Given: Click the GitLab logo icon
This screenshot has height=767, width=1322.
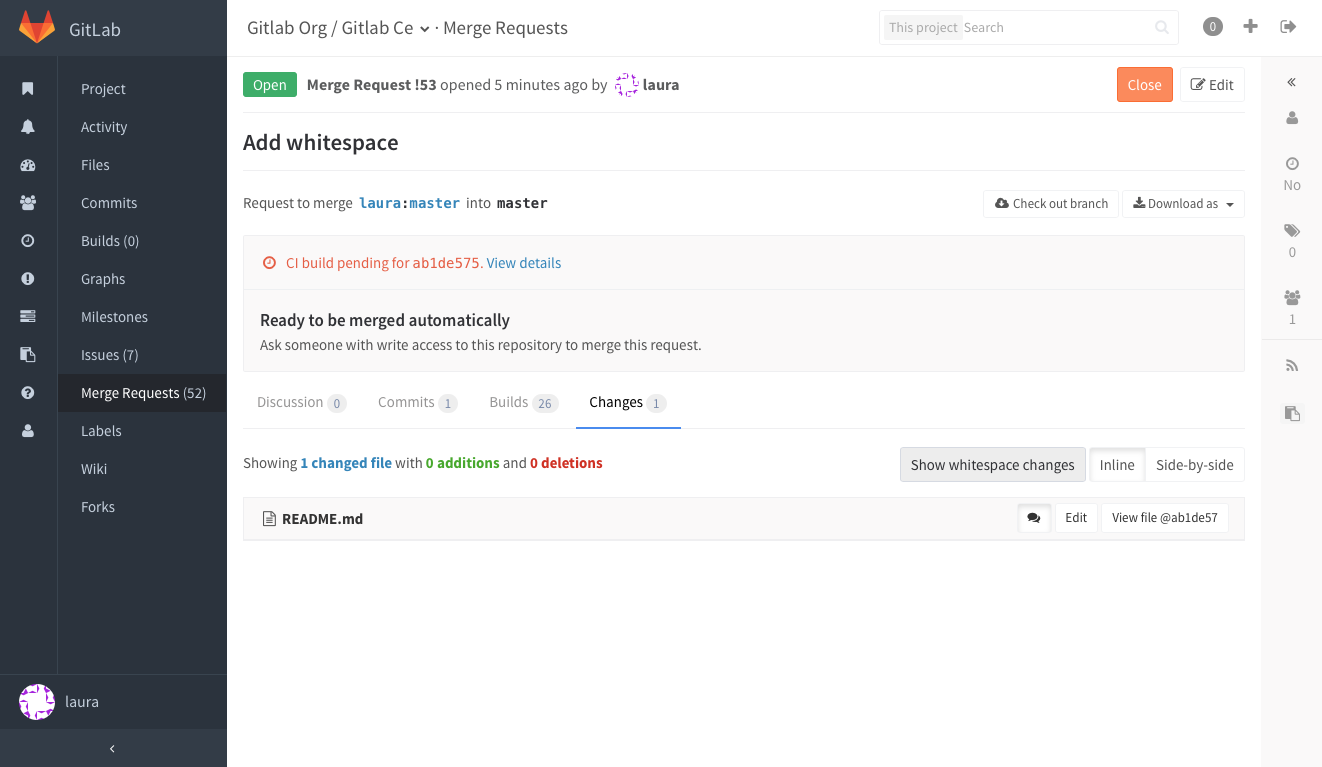Looking at the screenshot, I should (x=37, y=27).
